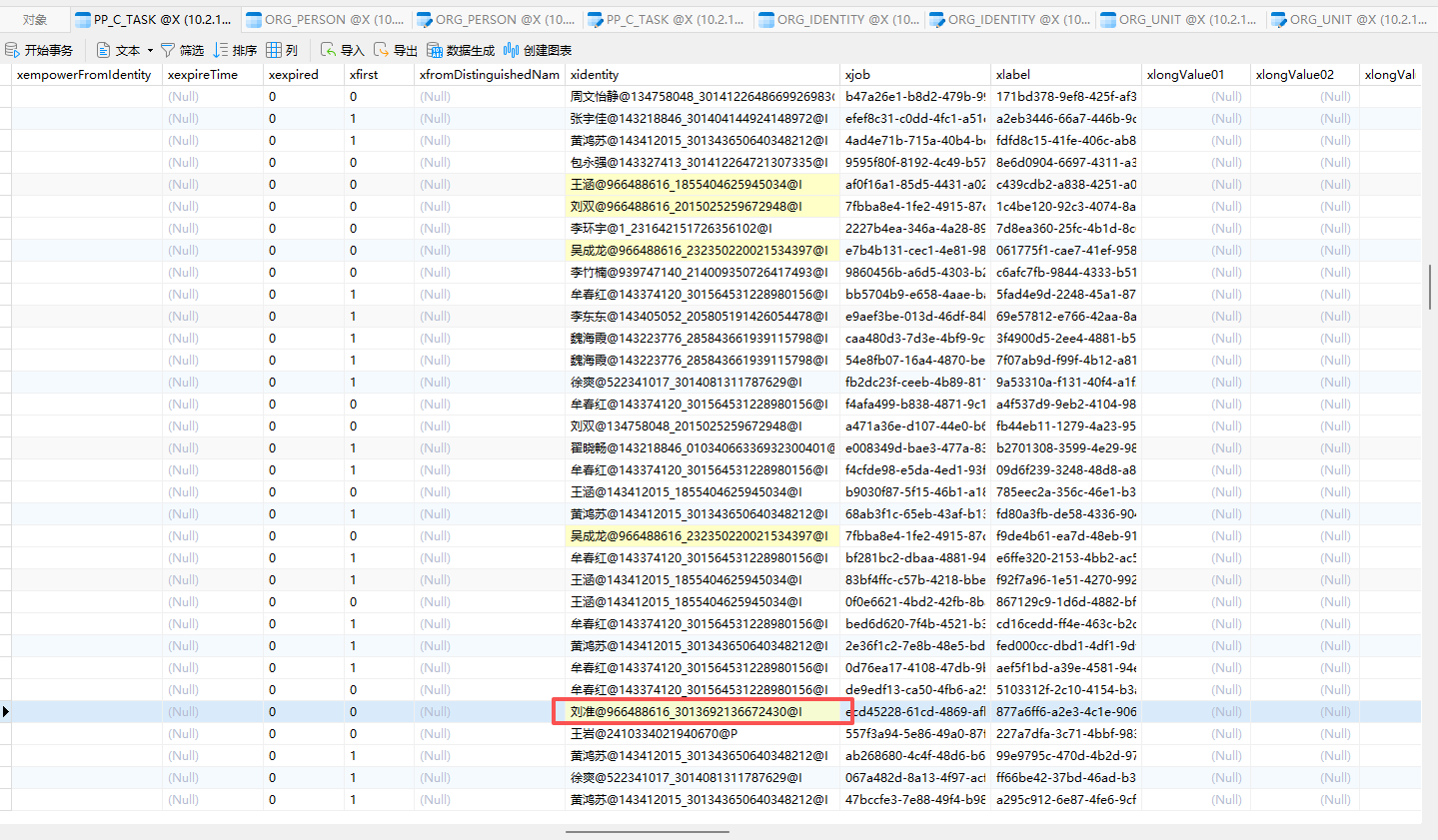The width and height of the screenshot is (1438, 840).
Task: Switch to the 对象 (Objects) tab
Action: pos(35,19)
